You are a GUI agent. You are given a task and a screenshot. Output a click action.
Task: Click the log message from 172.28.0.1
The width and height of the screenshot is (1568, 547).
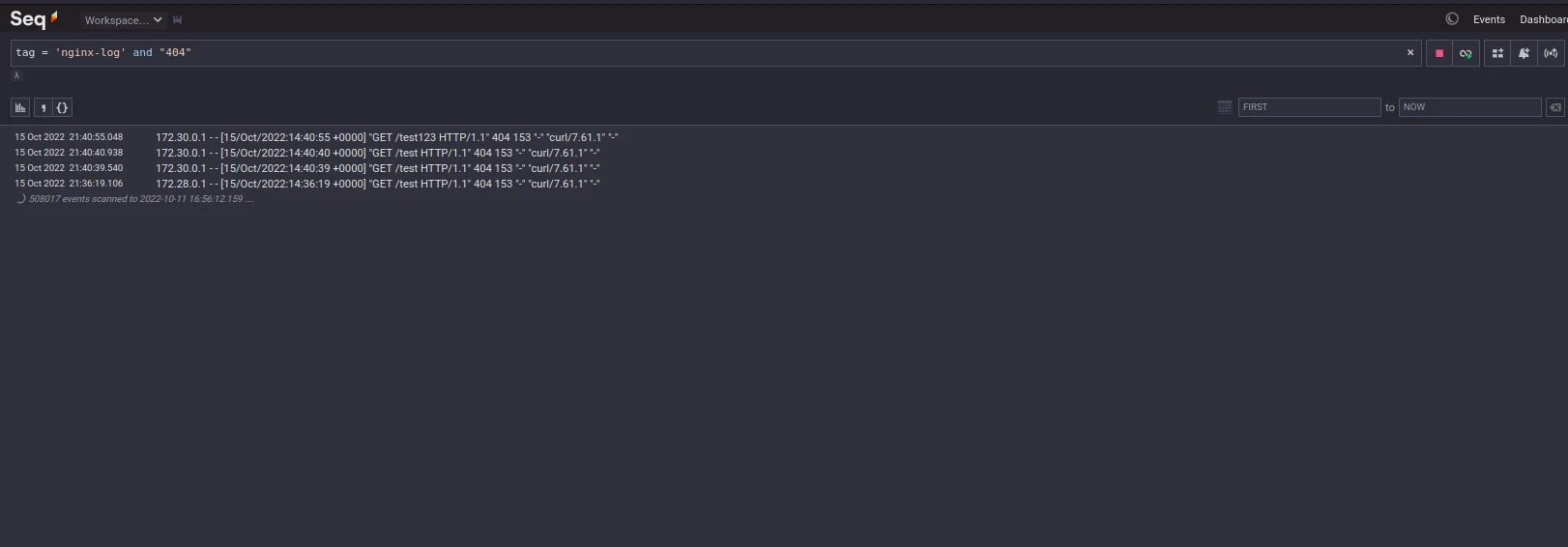[377, 184]
